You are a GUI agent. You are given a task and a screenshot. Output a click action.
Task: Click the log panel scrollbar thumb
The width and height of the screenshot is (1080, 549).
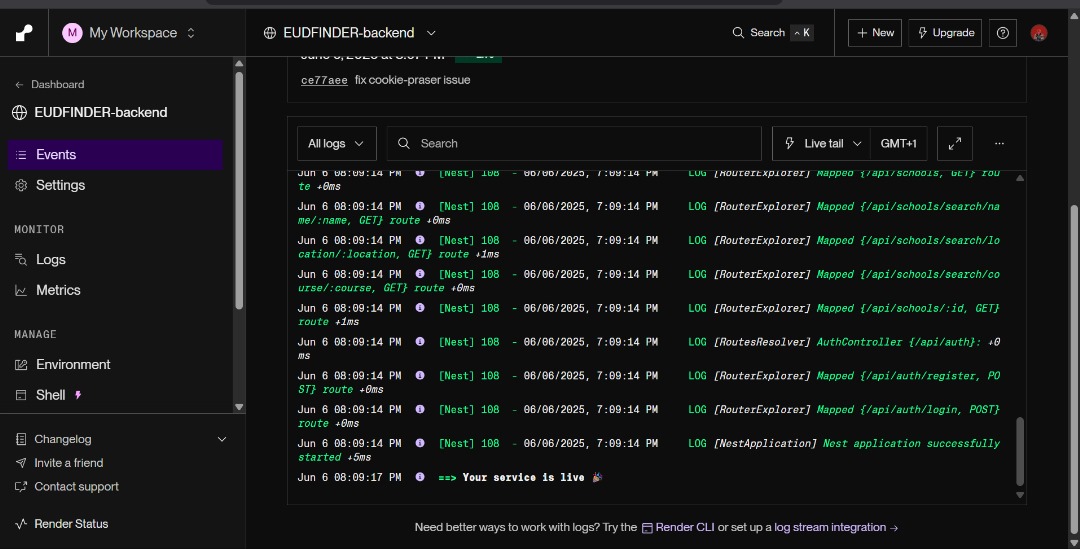point(1020,451)
